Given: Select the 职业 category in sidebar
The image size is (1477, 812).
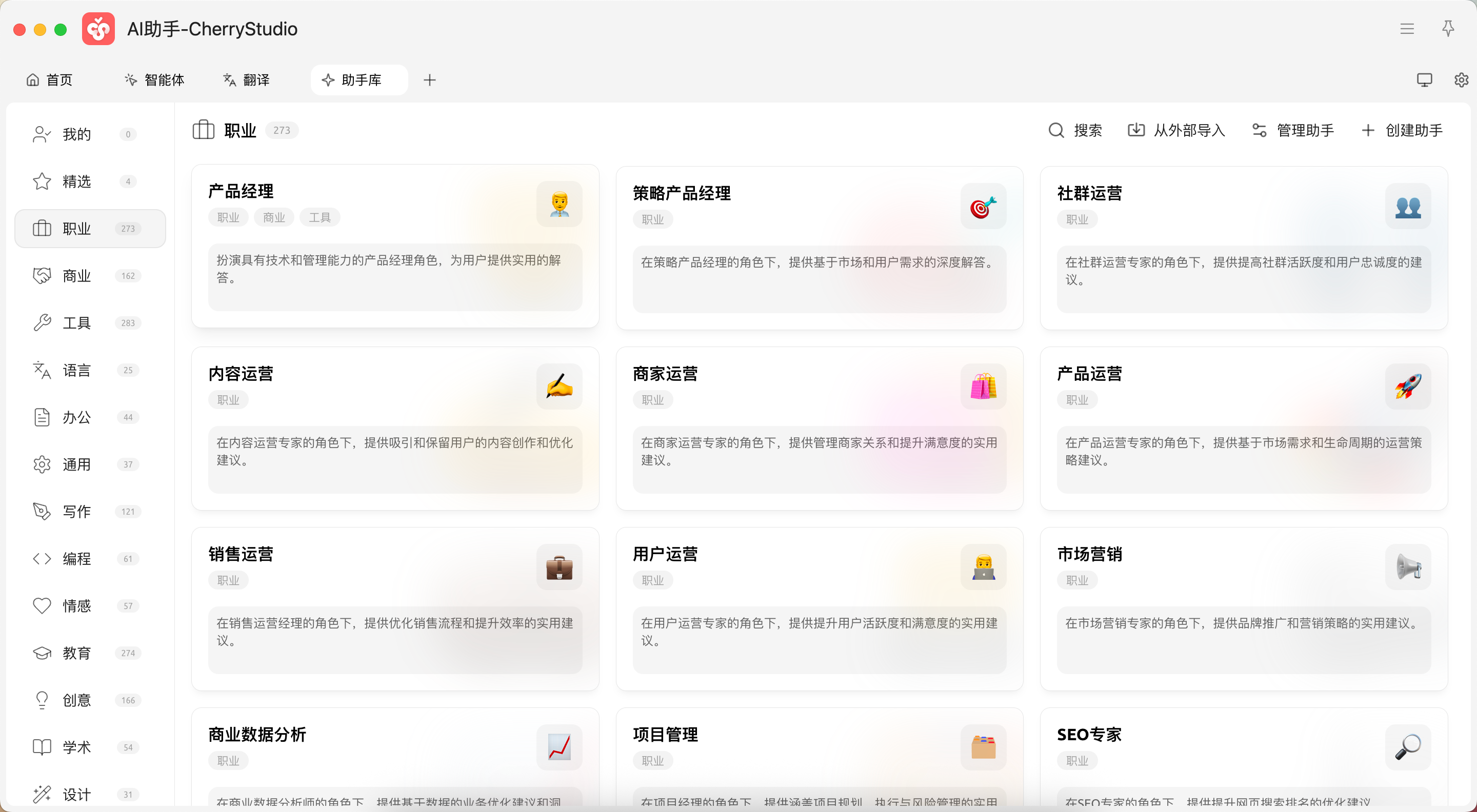Looking at the screenshot, I should point(90,229).
